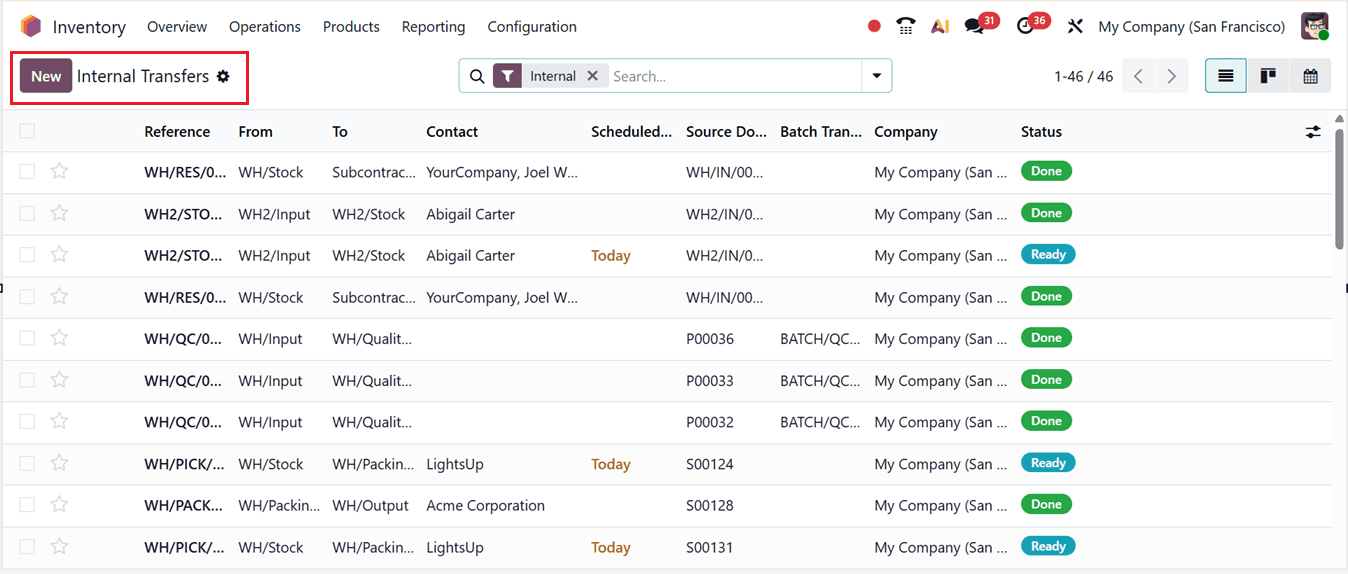Remove the Internal filter with its X
This screenshot has height=574, width=1348.
(x=593, y=76)
